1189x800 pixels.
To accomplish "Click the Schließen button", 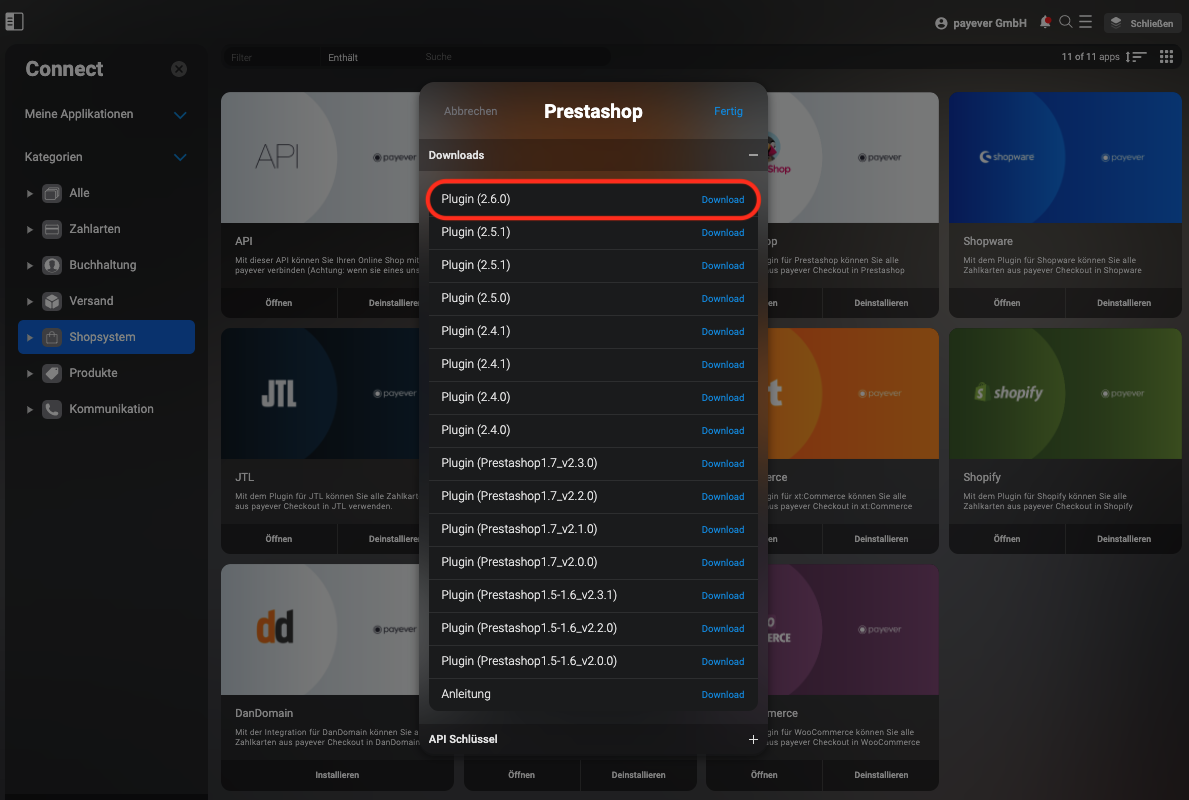I will point(1143,24).
